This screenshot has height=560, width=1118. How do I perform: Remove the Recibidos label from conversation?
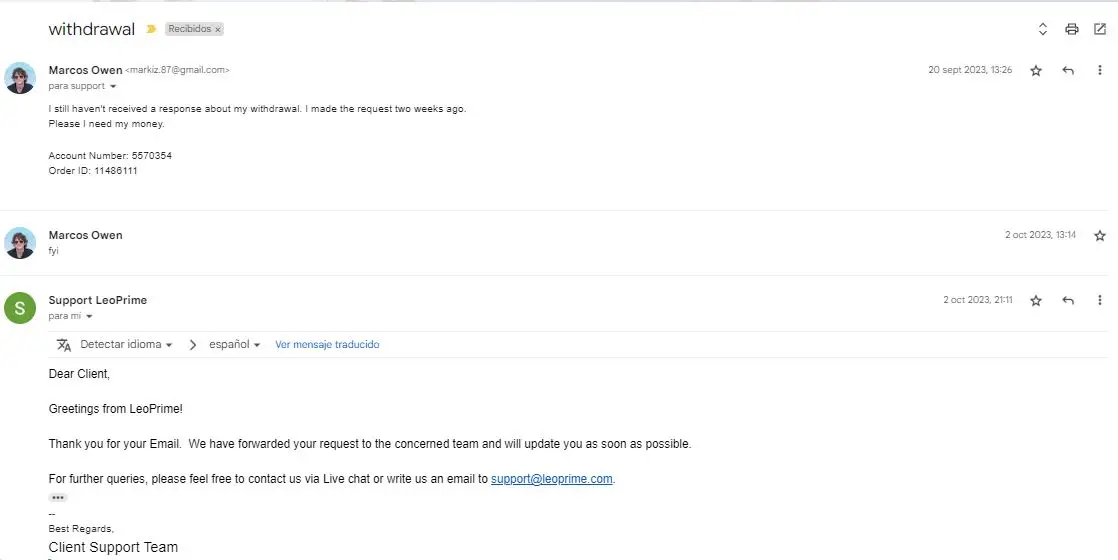click(218, 30)
